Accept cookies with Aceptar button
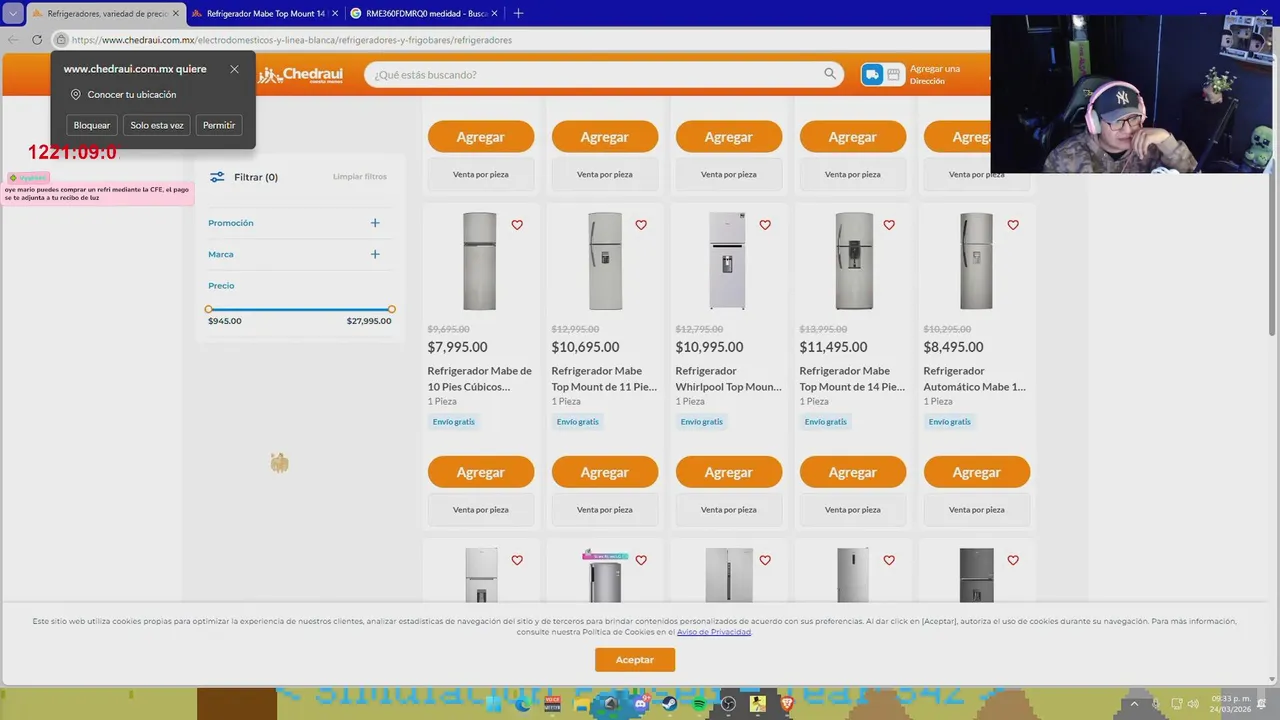 pyautogui.click(x=635, y=660)
